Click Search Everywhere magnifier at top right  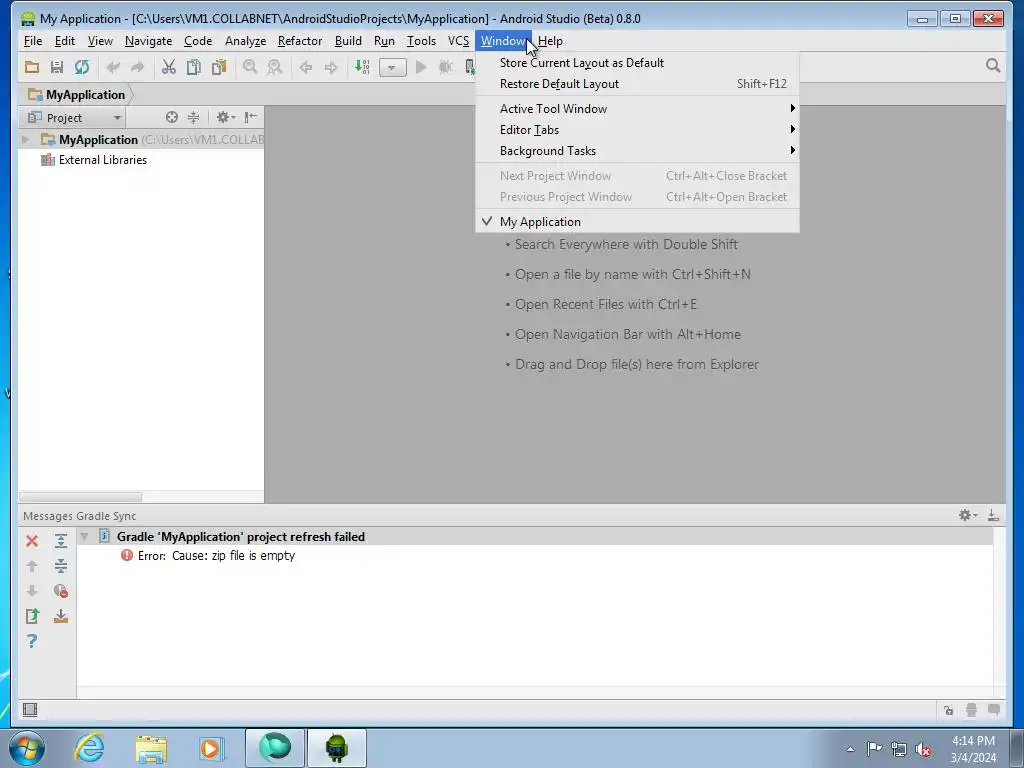pos(993,65)
